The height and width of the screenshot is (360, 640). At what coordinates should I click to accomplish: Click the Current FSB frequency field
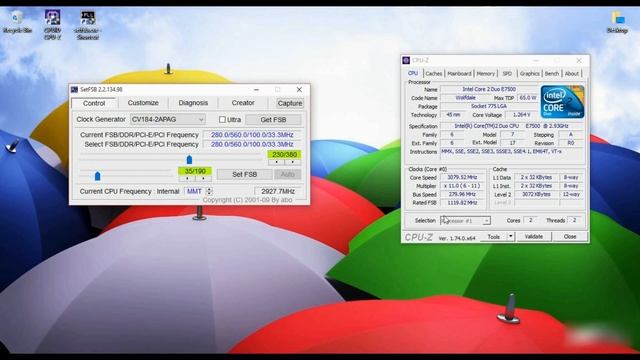(x=252, y=135)
